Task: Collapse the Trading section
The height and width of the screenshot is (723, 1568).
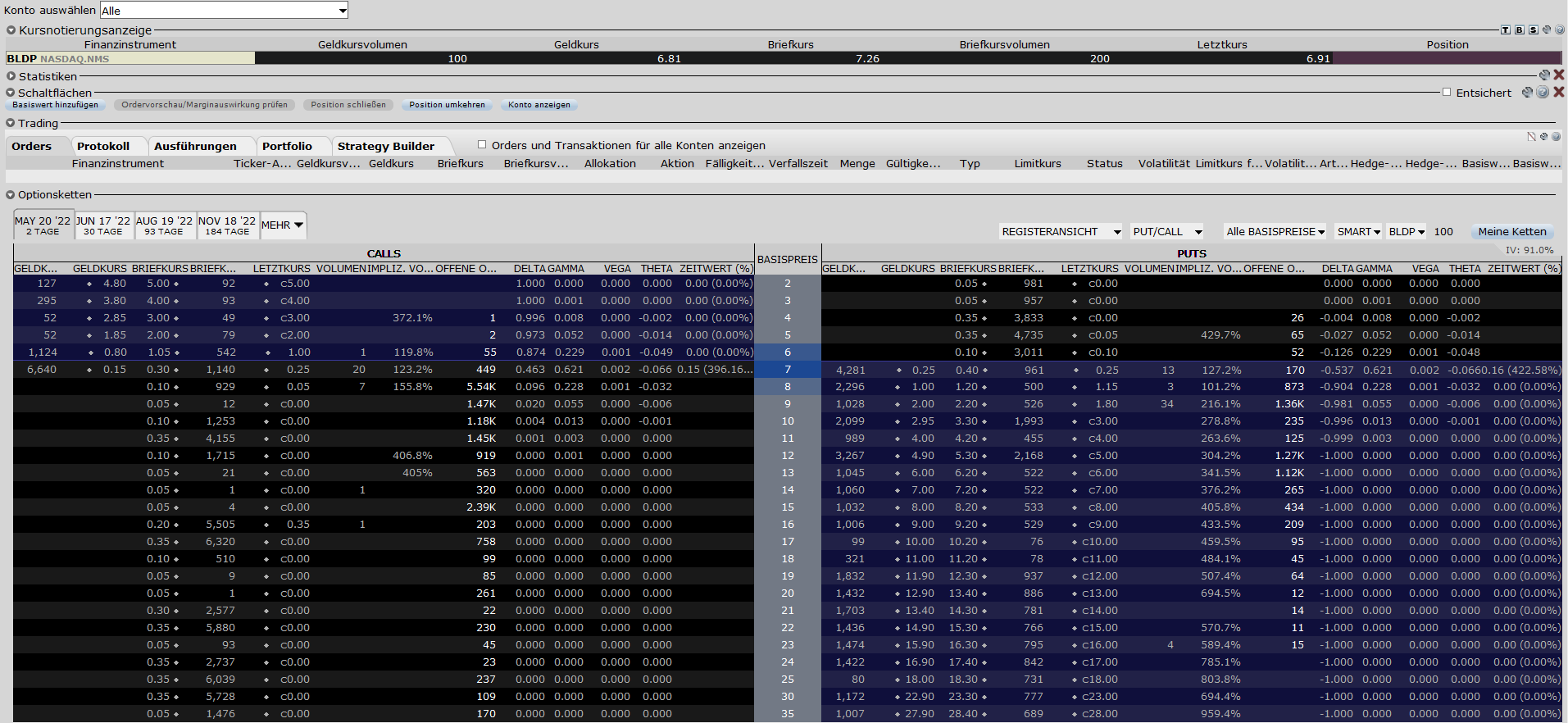Action: pos(11,123)
